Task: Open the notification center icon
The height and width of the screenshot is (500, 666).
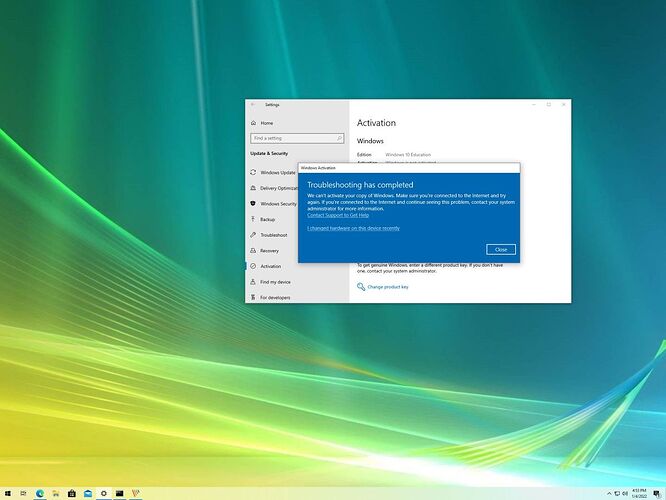Action: coord(657,493)
